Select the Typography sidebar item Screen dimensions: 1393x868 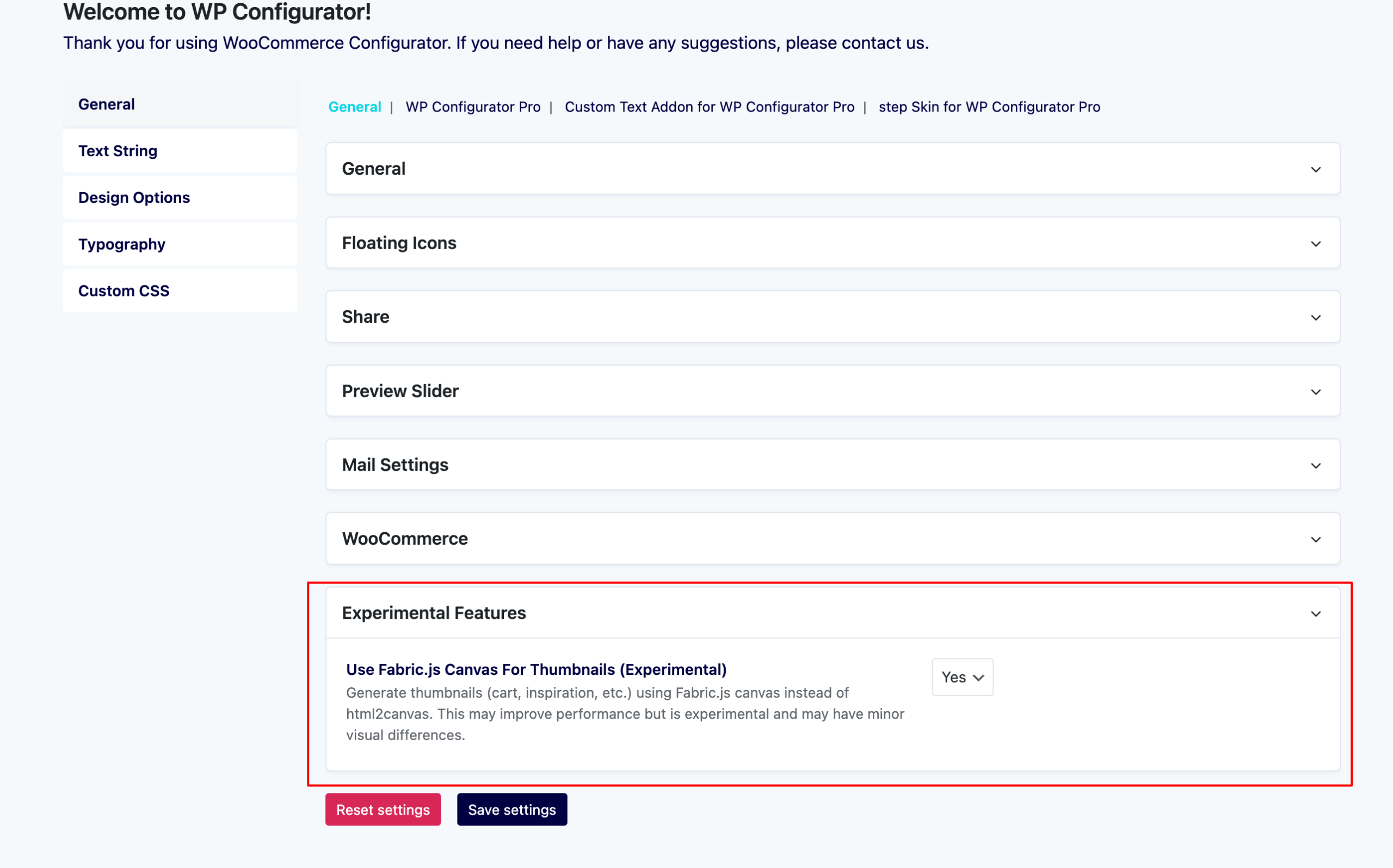click(180, 244)
